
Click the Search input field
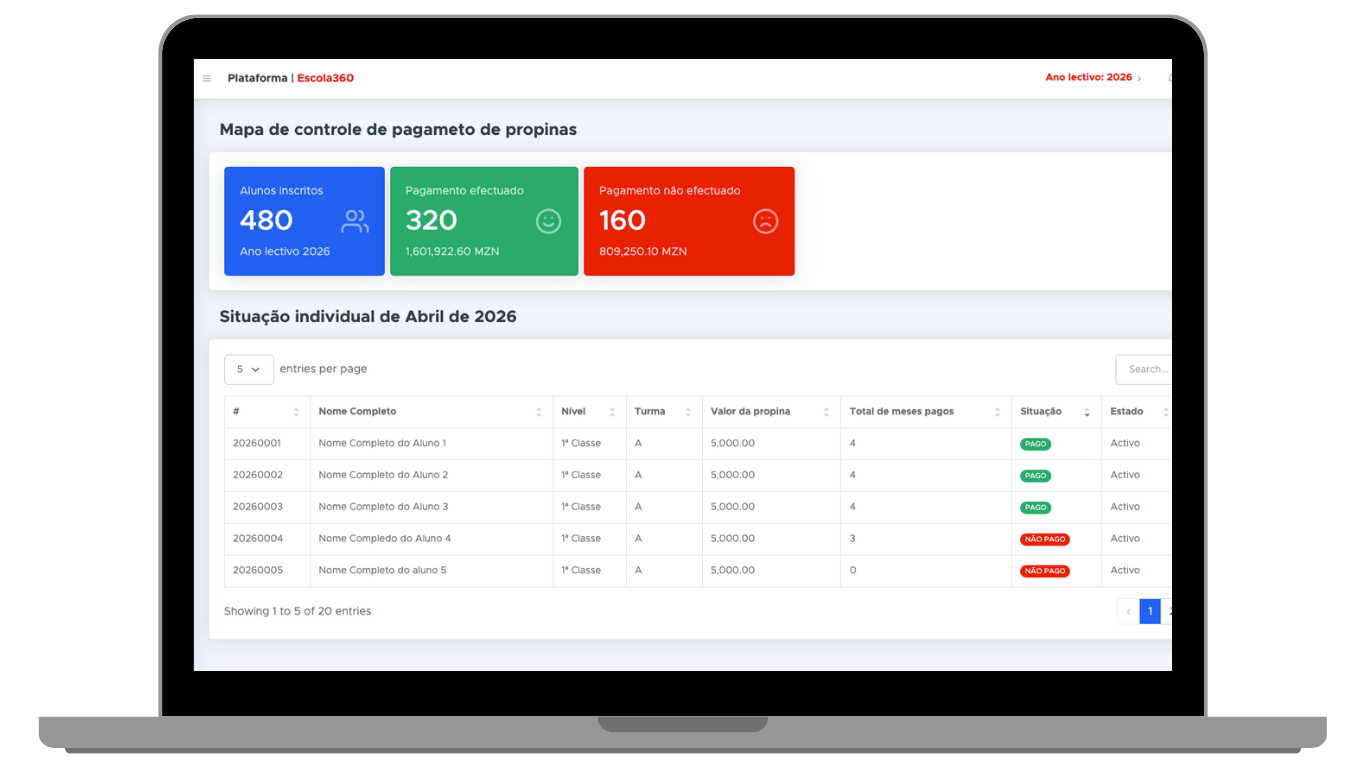tap(1145, 369)
